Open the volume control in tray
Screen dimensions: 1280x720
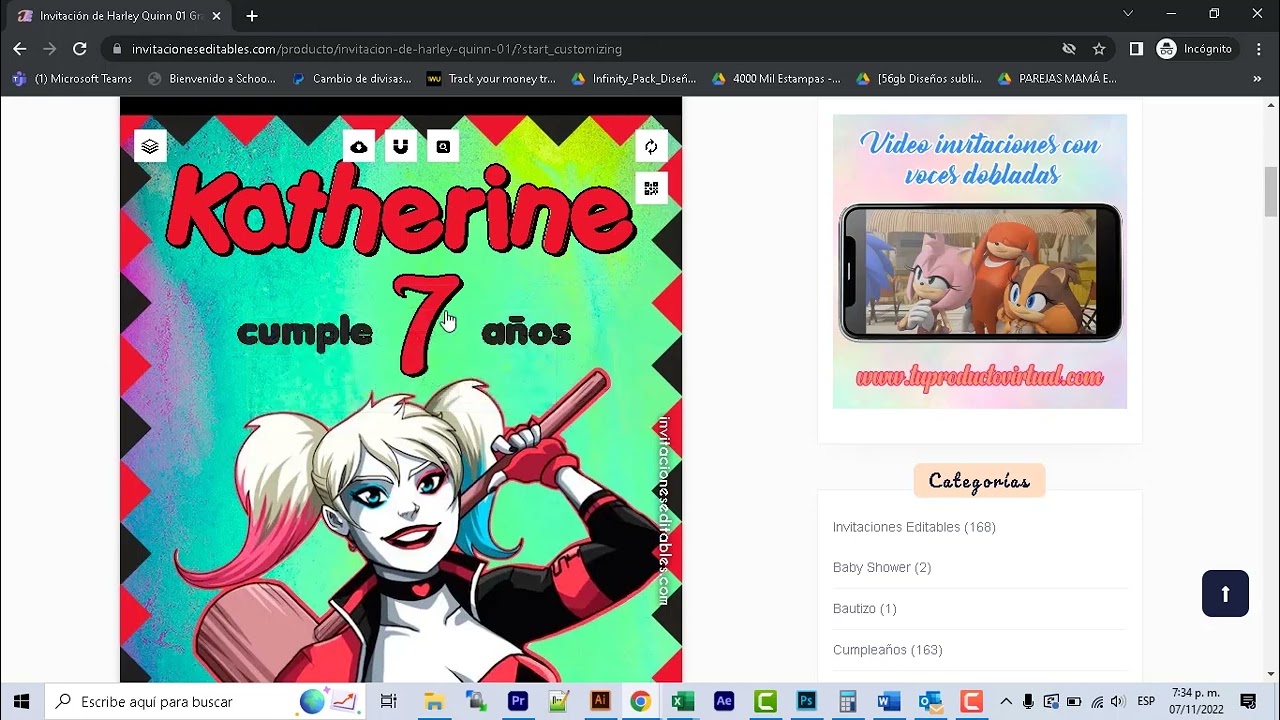pos(1118,701)
